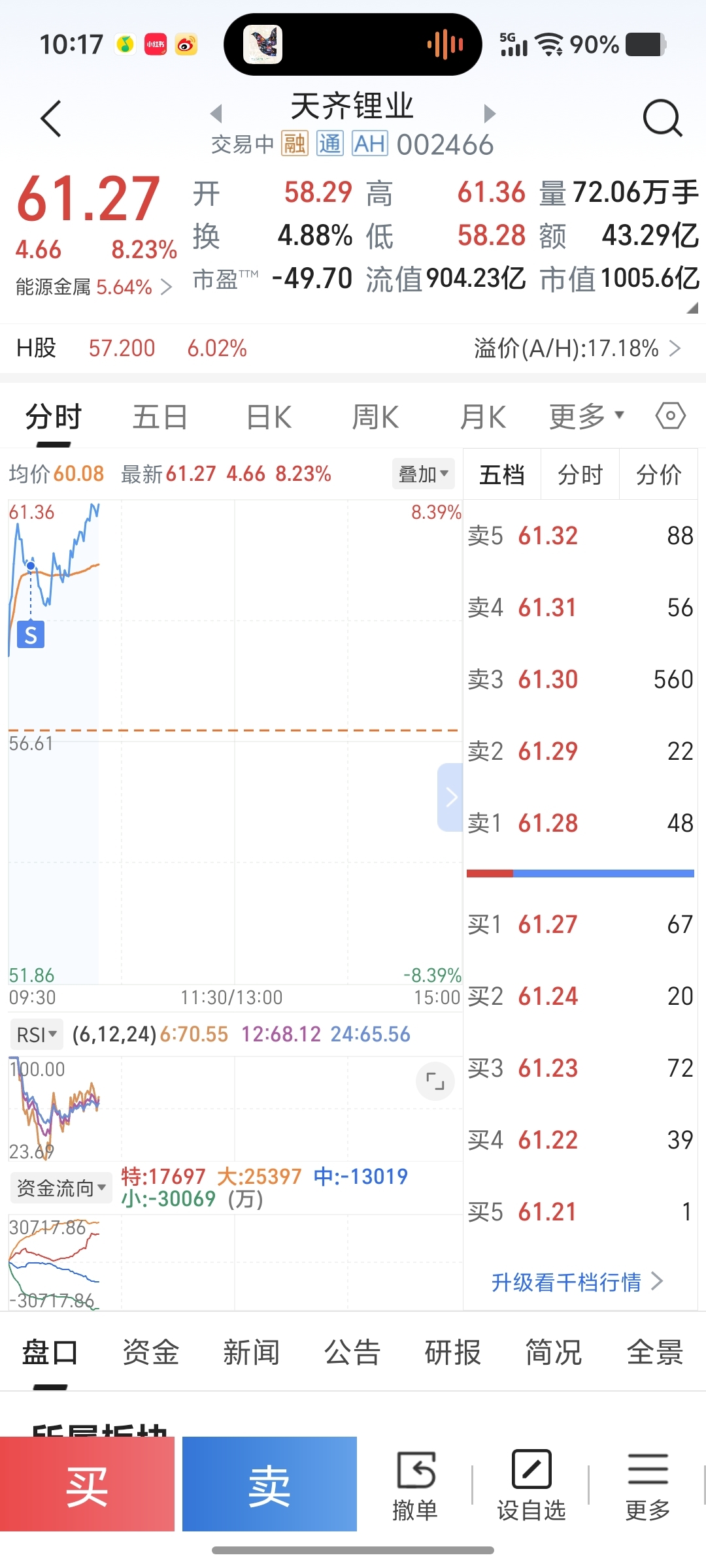Expand the RSI fullscreen icon
Viewport: 706px width, 1568px height.
435,1081
